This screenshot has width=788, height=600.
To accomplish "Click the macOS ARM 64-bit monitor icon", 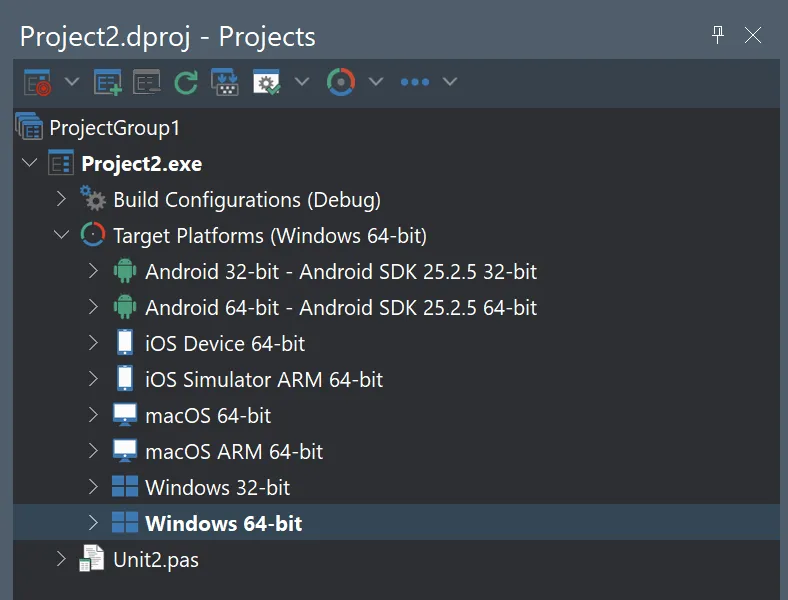I will [x=125, y=451].
